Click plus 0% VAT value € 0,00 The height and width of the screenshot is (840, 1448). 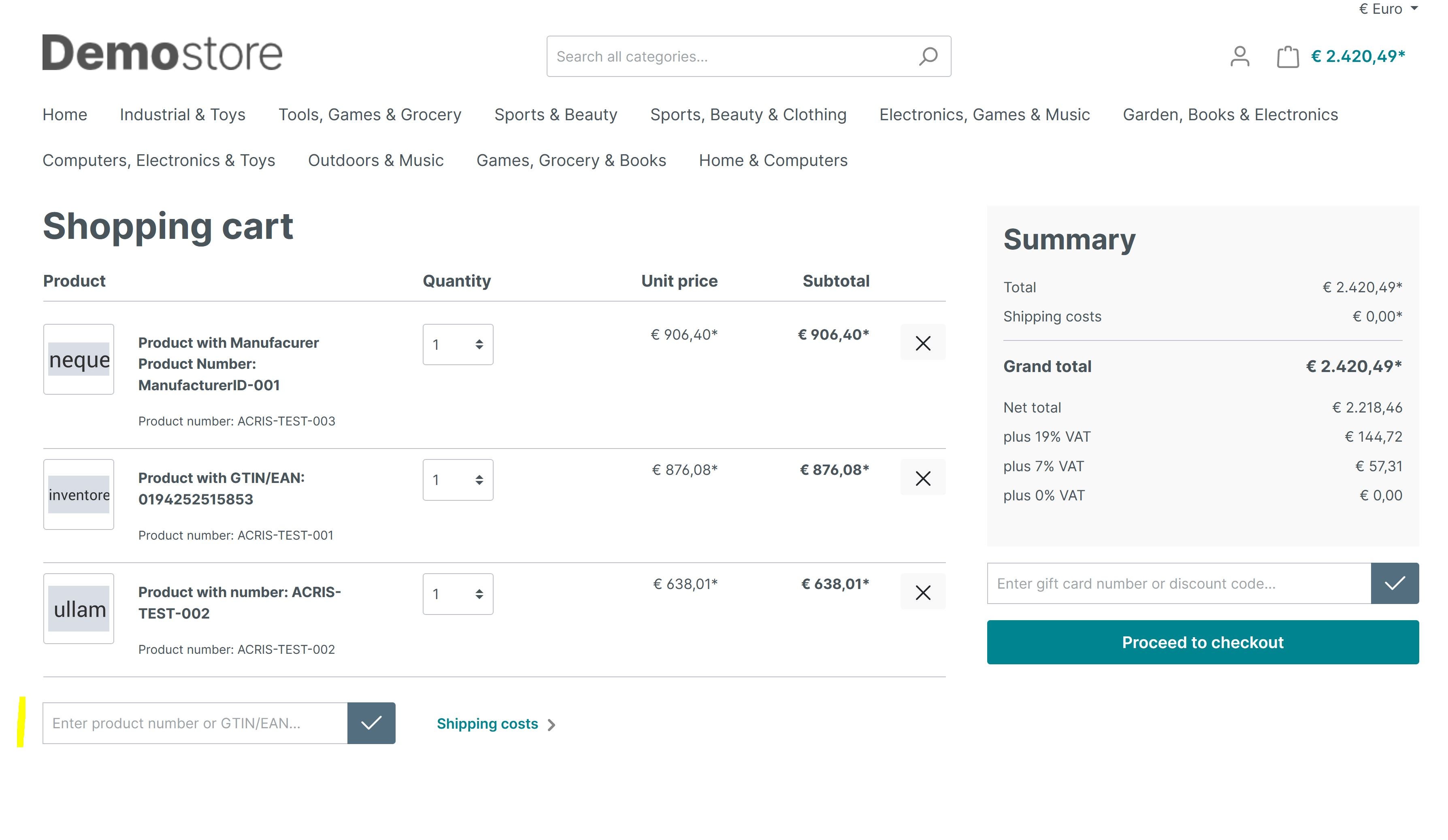pyautogui.click(x=1381, y=496)
